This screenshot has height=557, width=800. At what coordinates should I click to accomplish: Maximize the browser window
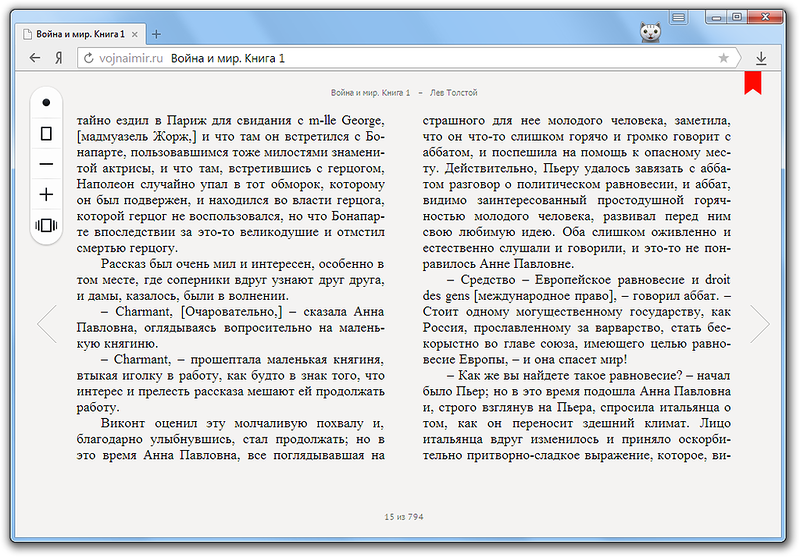tap(737, 18)
